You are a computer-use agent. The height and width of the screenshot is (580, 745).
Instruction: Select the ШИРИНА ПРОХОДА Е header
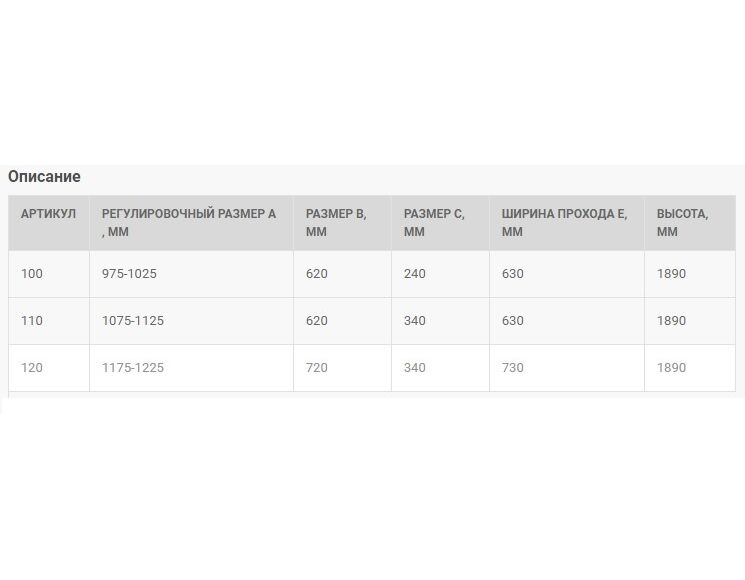(x=566, y=222)
